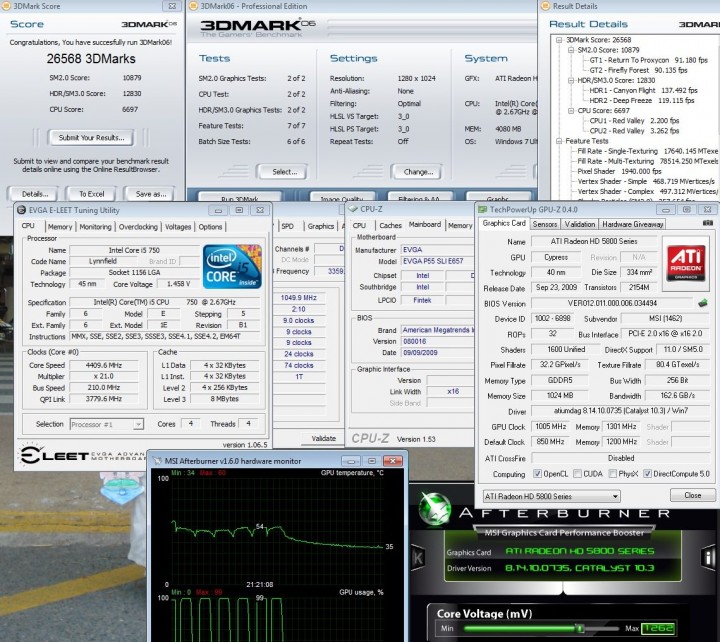Viewport: 720px width, 642px height.
Task: Open the Mainboard tab in CPU-Z
Action: (x=425, y=225)
